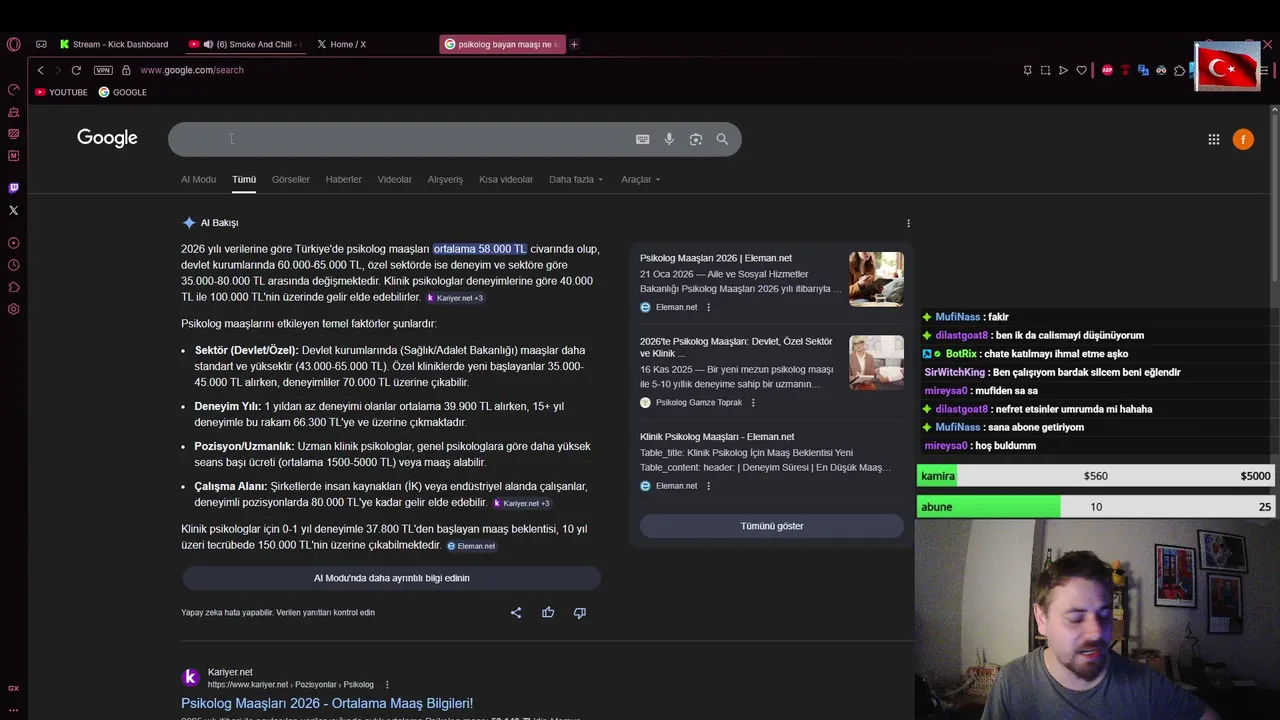
Task: Open the extensions puzzle icon in toolbar
Action: click(1179, 70)
